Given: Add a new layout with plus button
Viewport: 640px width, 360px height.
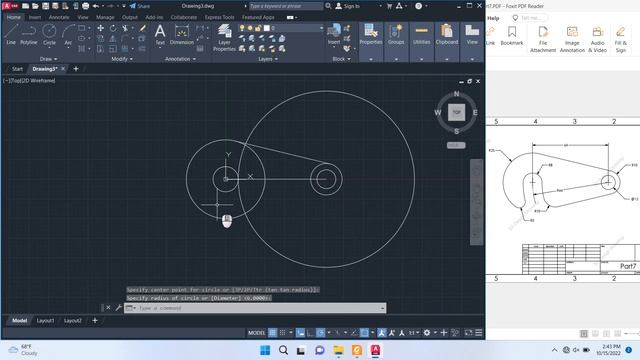Looking at the screenshot, I should coord(95,320).
